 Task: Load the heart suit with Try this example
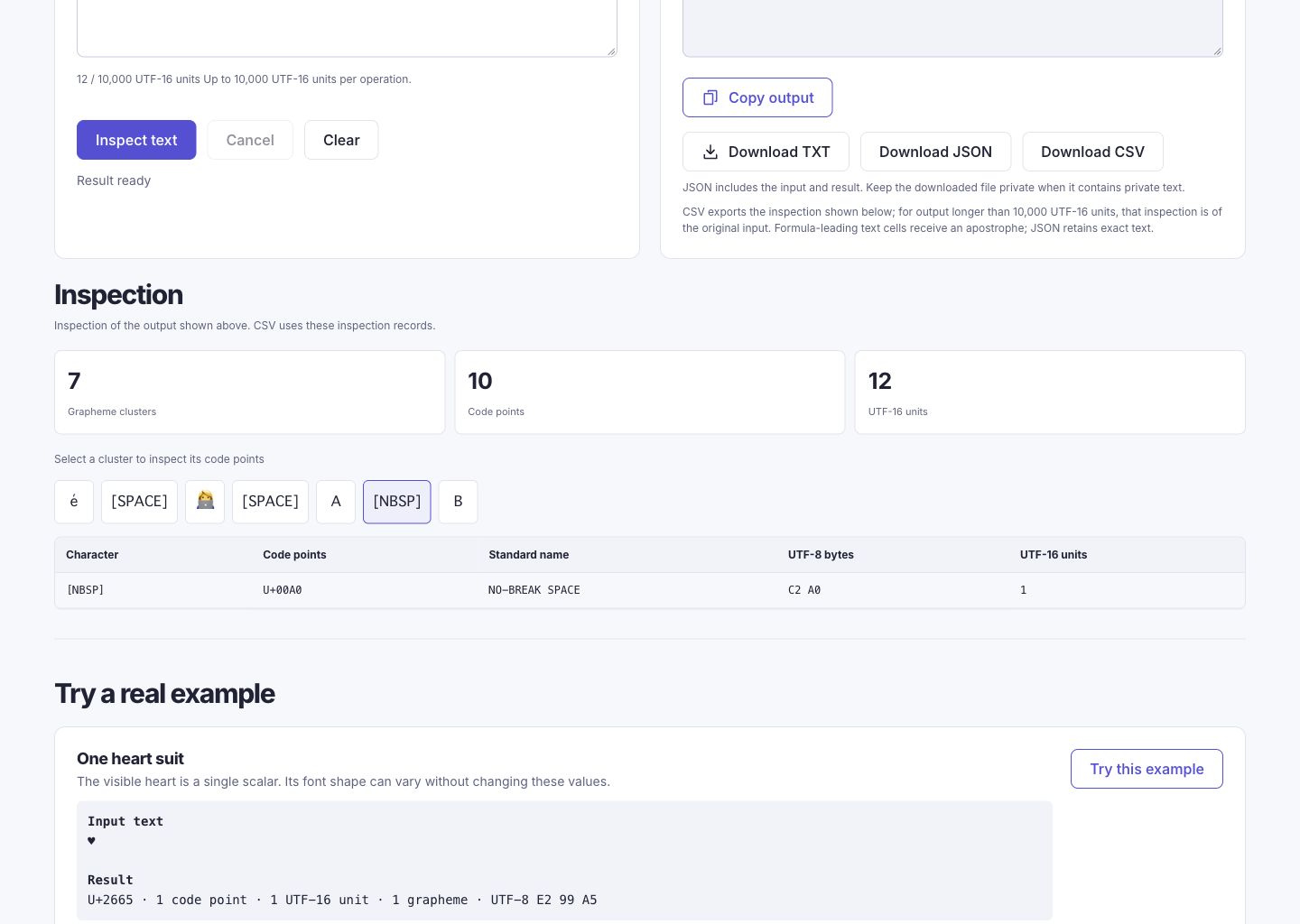click(x=1147, y=769)
